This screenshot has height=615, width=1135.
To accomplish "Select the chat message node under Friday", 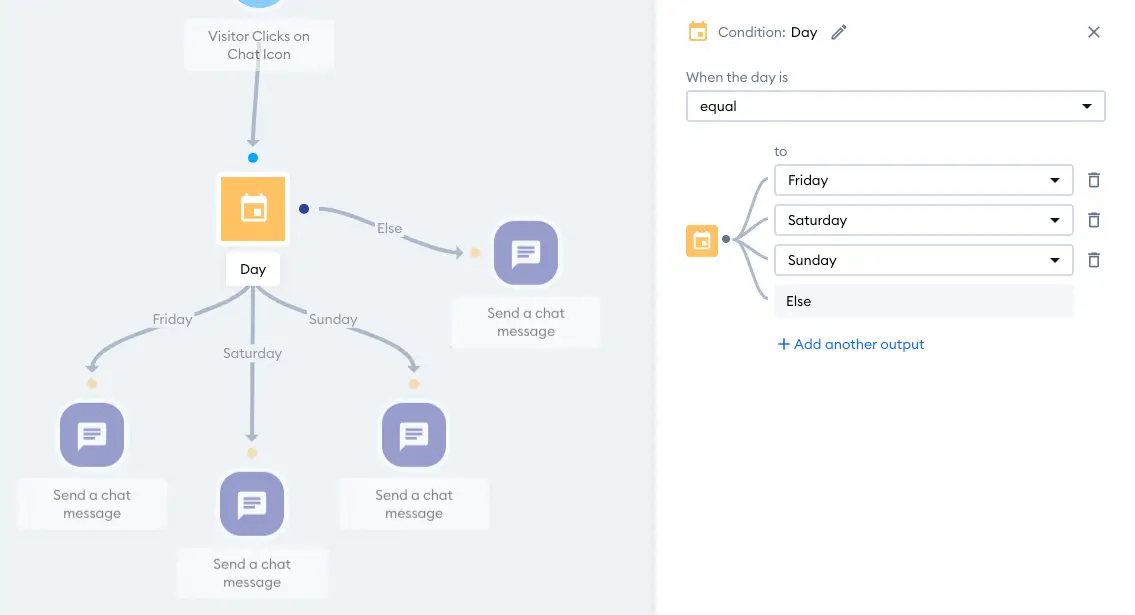I will [x=92, y=435].
